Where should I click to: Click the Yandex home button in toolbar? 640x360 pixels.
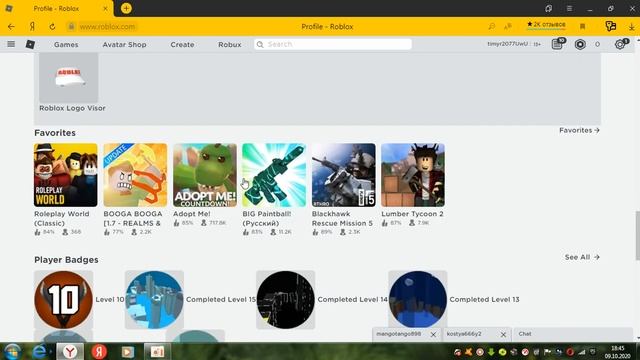pos(32,27)
